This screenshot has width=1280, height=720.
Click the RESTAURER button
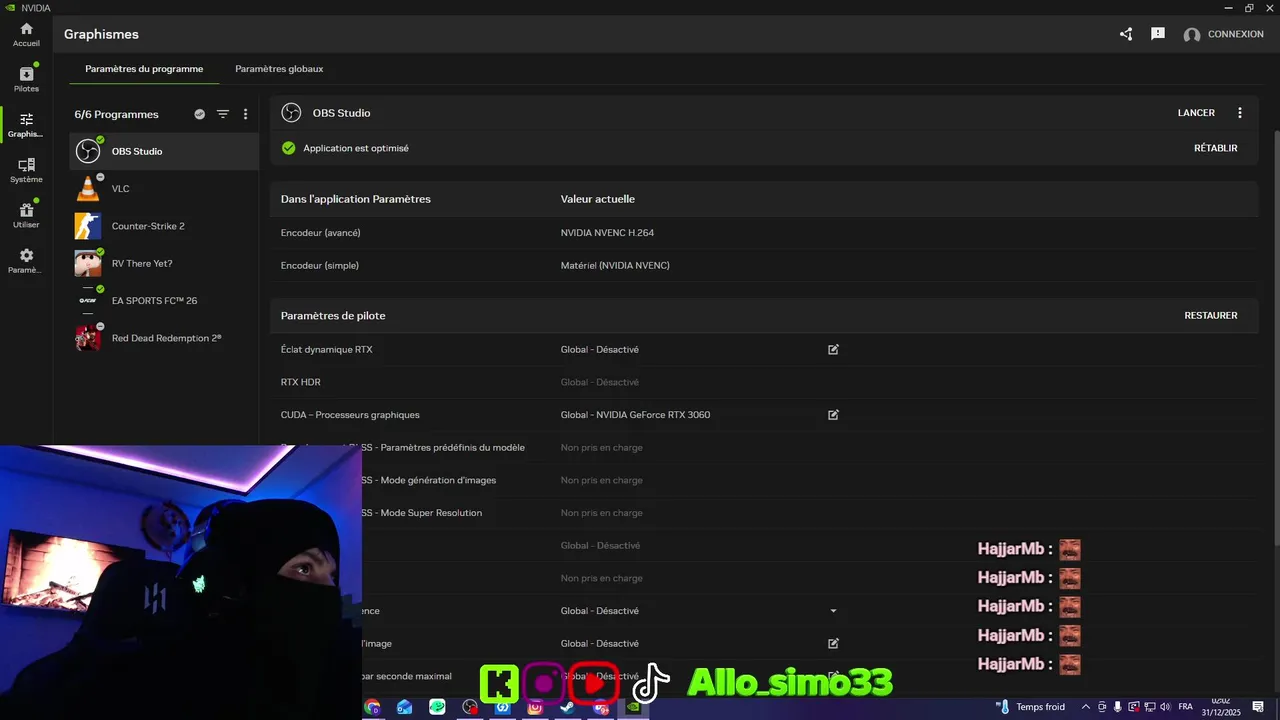[x=1211, y=315]
